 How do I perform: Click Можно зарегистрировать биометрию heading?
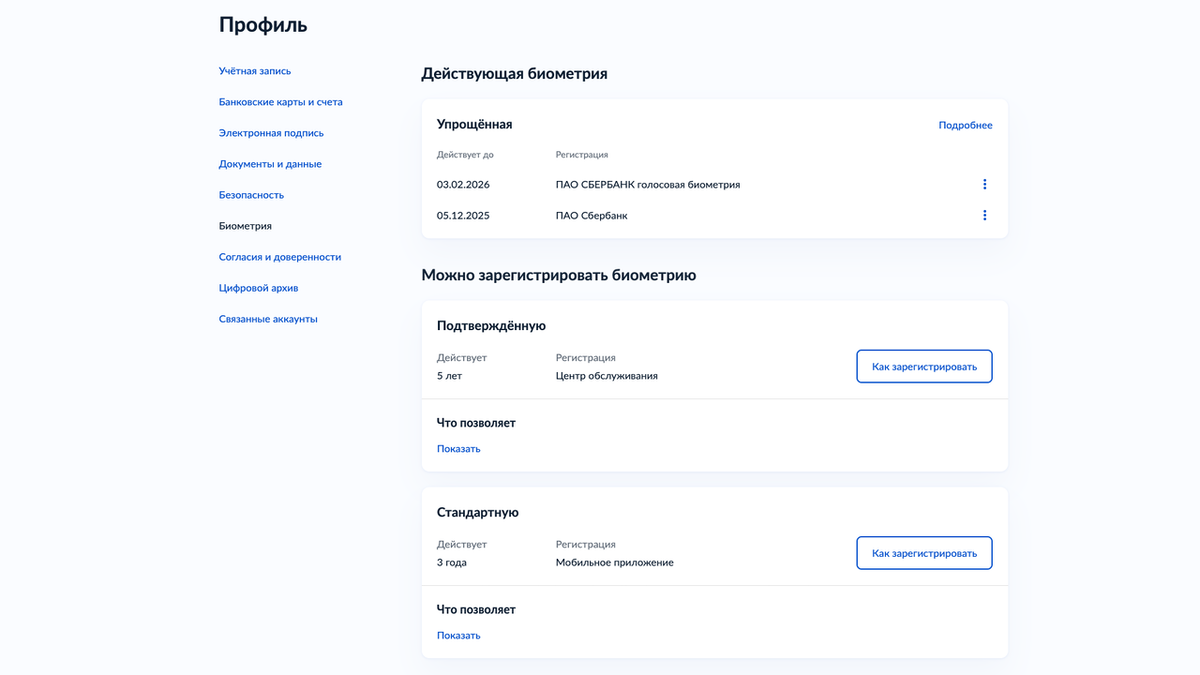pyautogui.click(x=559, y=275)
